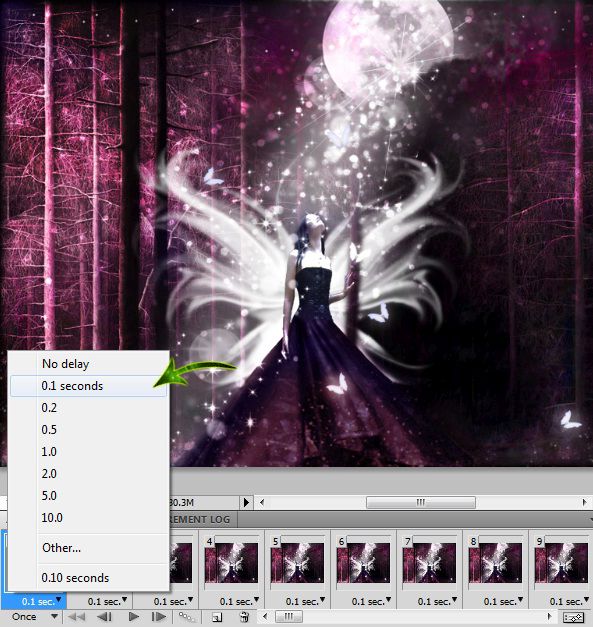Select frame 6 thumbnail
593x627 pixels.
point(364,562)
